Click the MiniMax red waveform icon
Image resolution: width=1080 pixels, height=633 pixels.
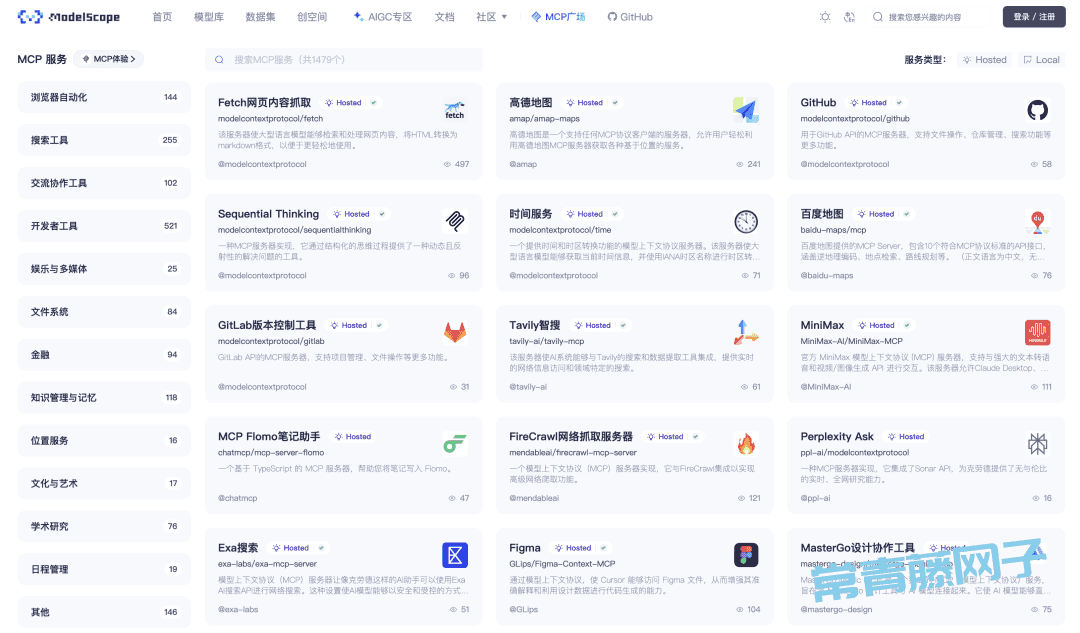[1037, 333]
